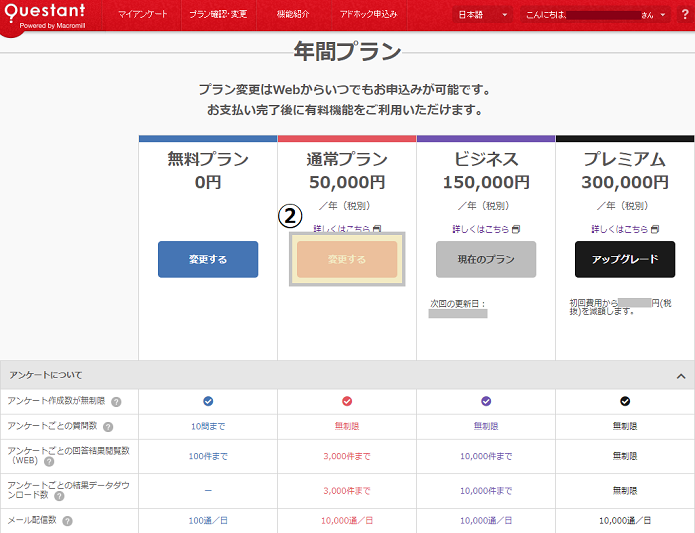The height and width of the screenshot is (533, 695).
Task: Click help icon beside 回答結果閲覧数(WEB)
Action: 49,461
